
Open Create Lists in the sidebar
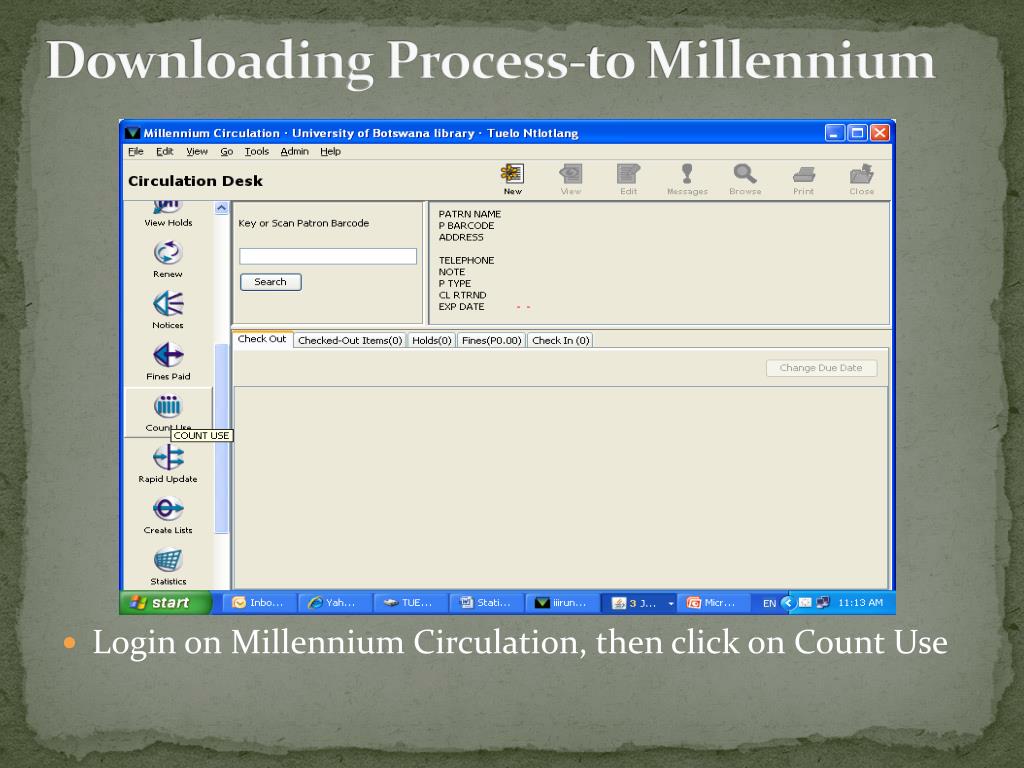pyautogui.click(x=168, y=515)
